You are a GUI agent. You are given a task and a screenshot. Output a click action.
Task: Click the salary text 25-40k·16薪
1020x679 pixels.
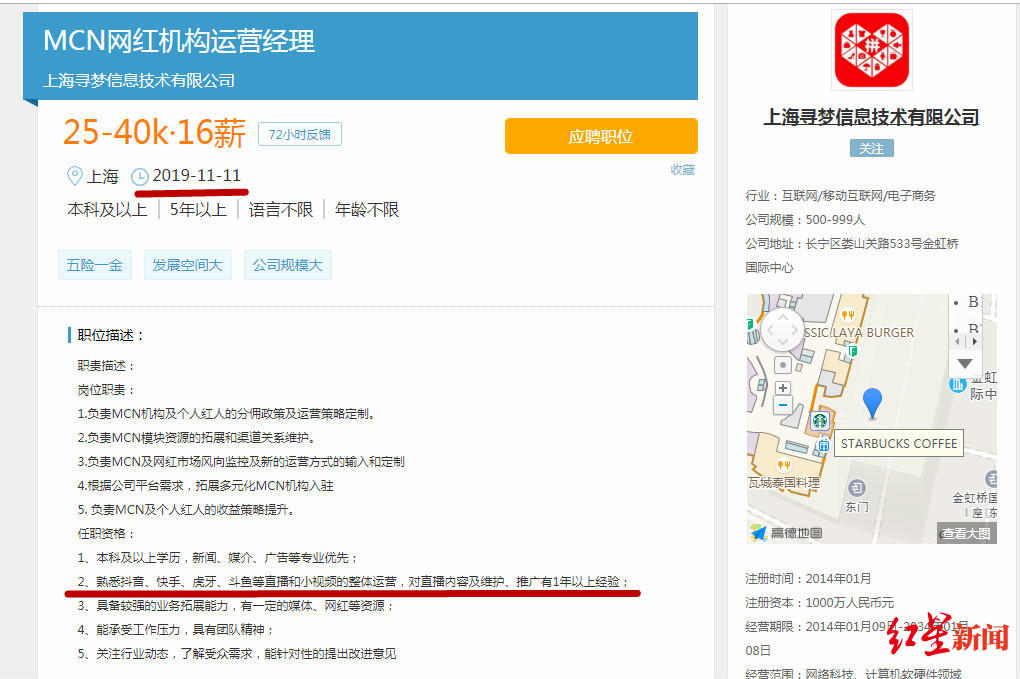click(x=154, y=133)
